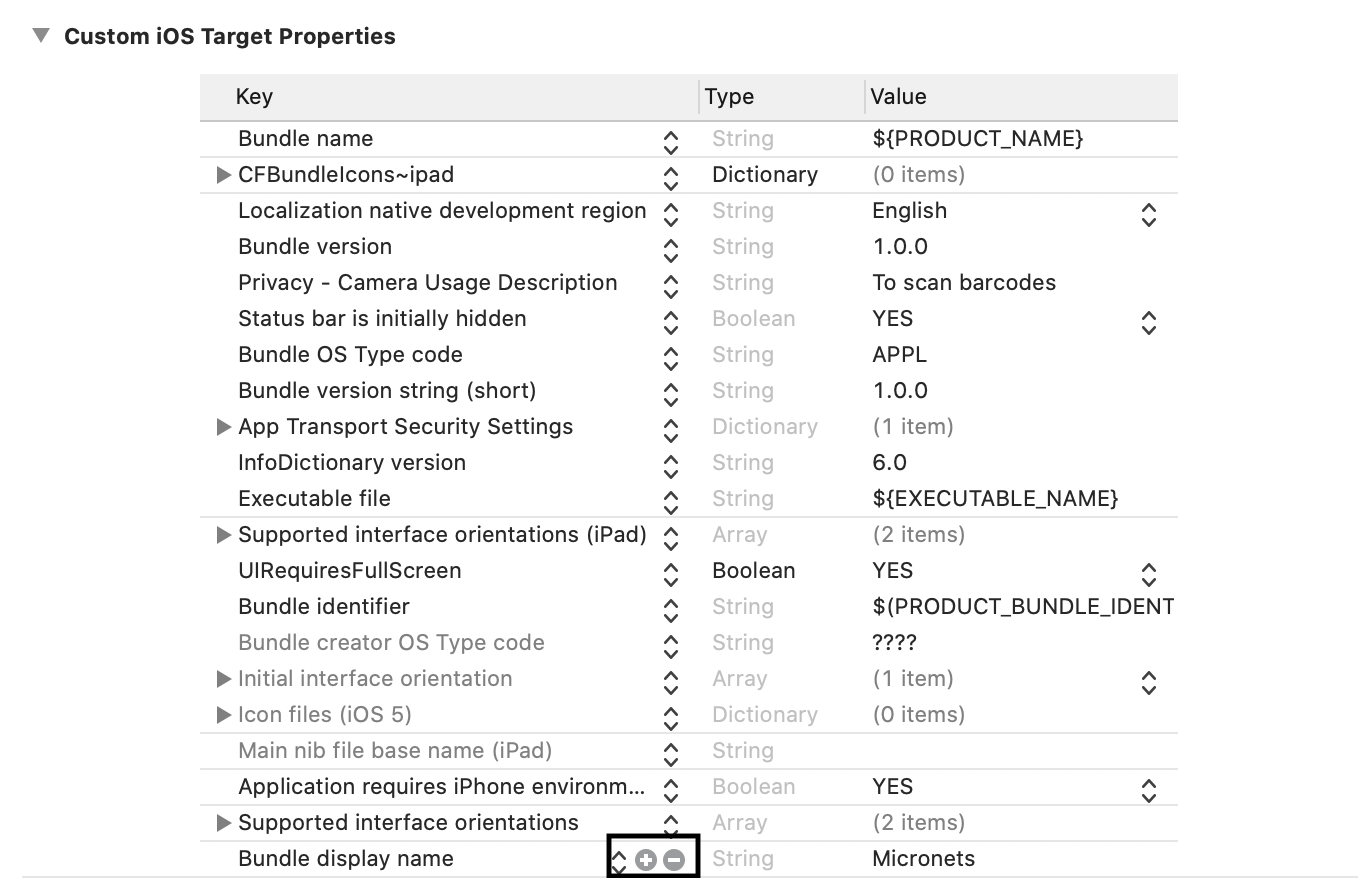Collapse the Custom iOS Target Properties section

pos(40,36)
